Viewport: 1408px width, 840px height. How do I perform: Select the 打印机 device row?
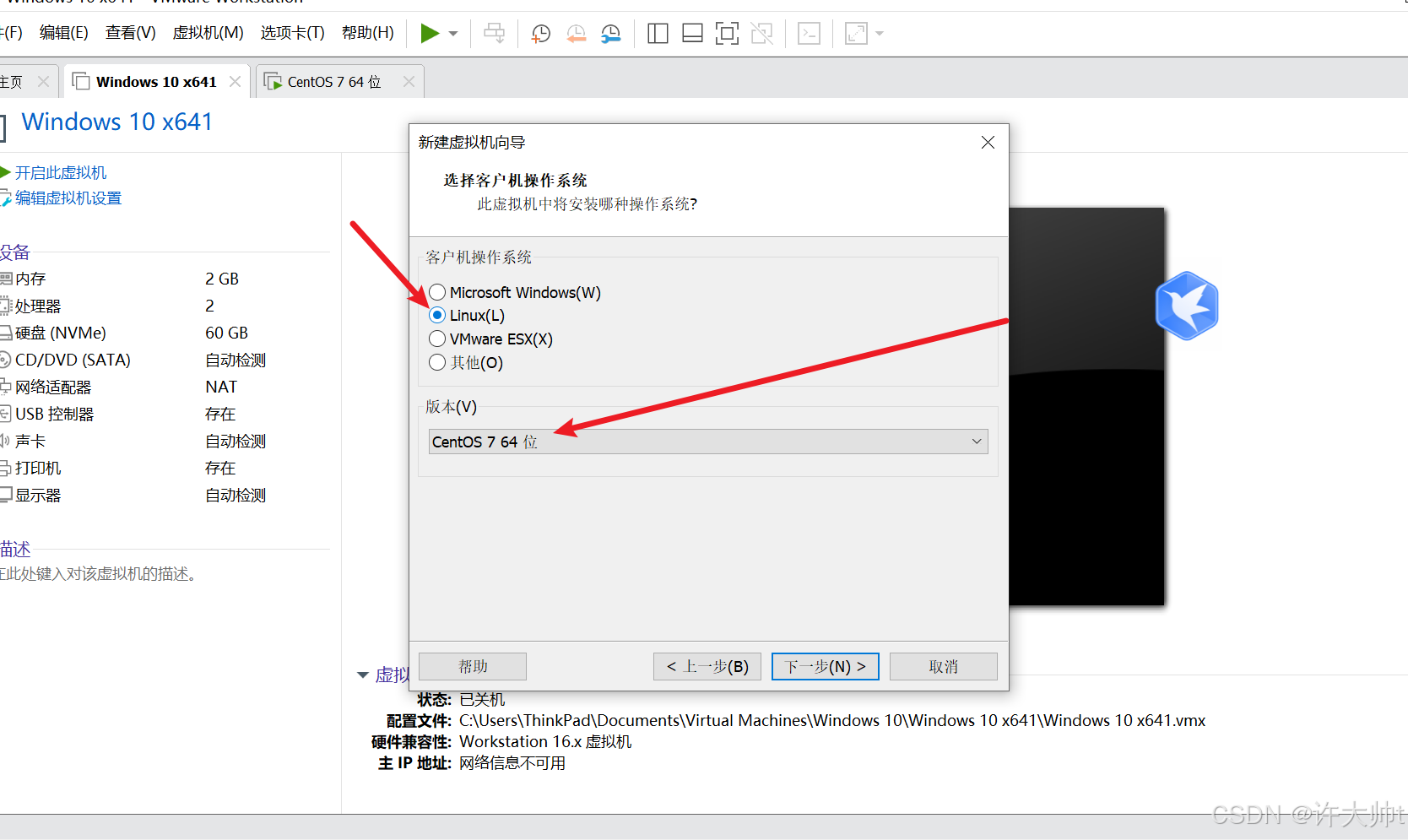(x=165, y=468)
